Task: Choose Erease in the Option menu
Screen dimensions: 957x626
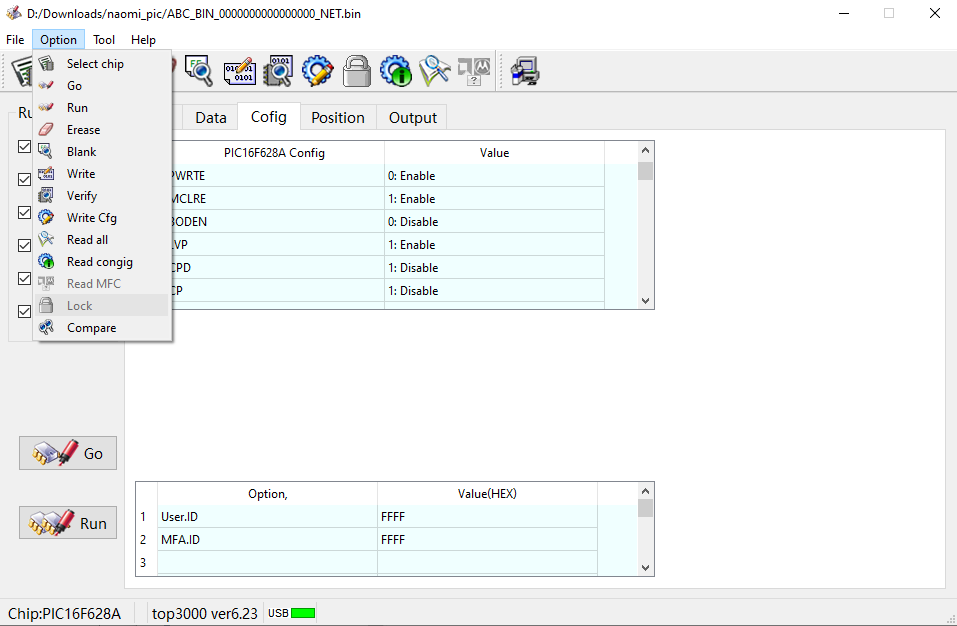Action: click(101, 129)
